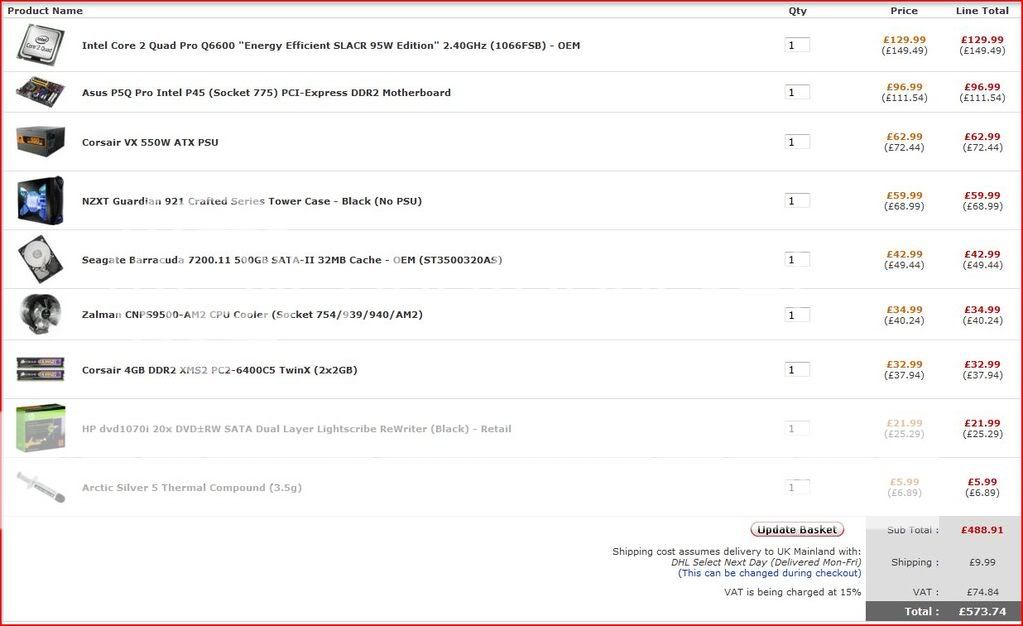Click the £32.99 price for Corsair memory
Screen dimensions: 1023x626
pos(904,364)
